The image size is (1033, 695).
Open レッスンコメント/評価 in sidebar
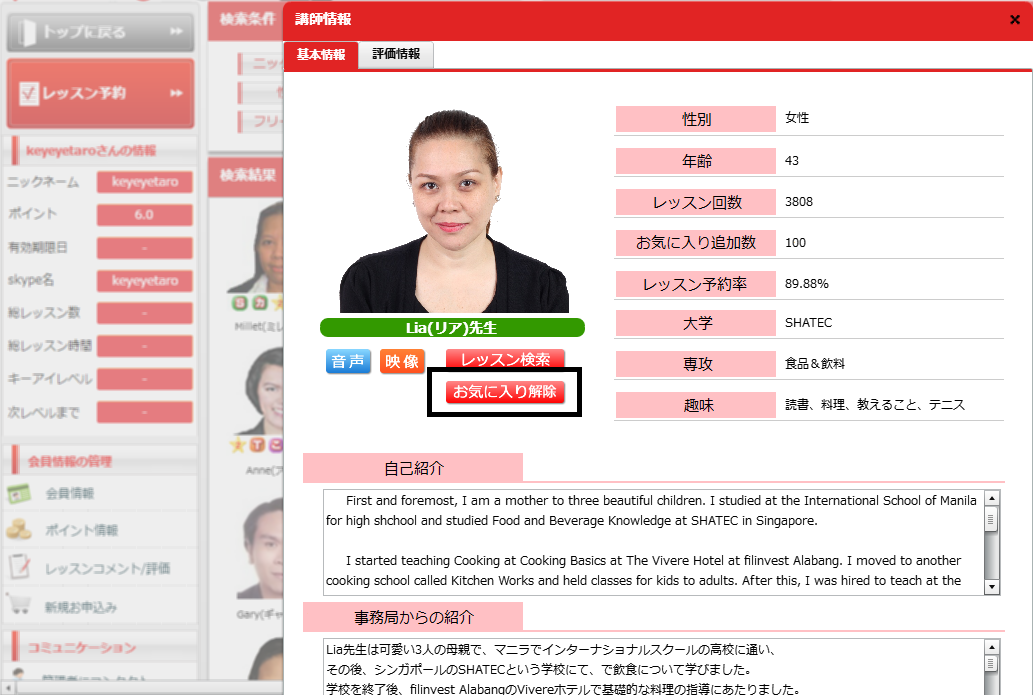tap(107, 569)
